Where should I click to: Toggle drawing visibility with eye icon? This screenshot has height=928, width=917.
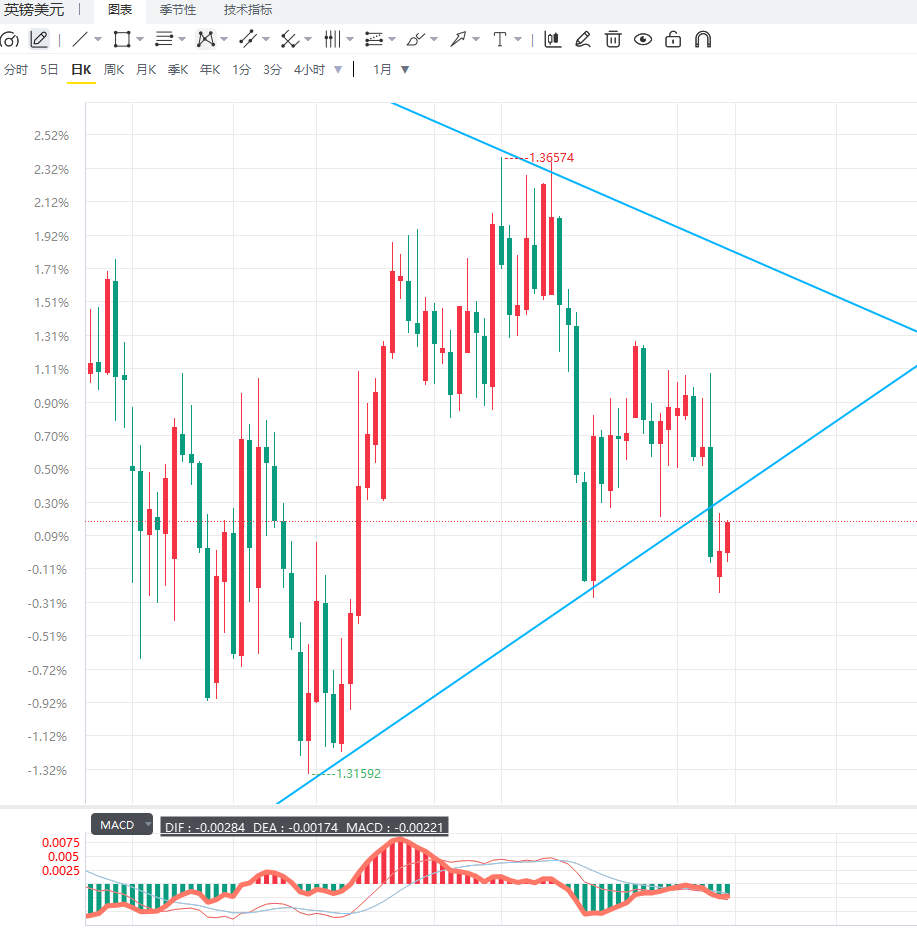pos(643,40)
